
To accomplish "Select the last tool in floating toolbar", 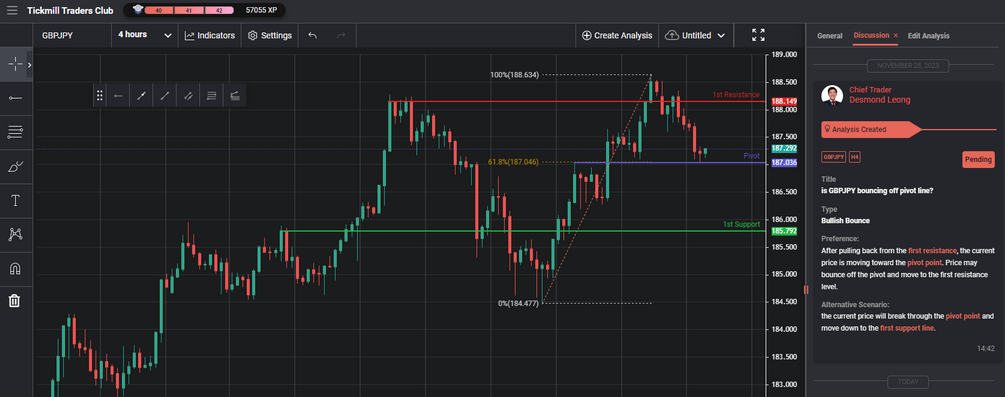I will coord(235,96).
